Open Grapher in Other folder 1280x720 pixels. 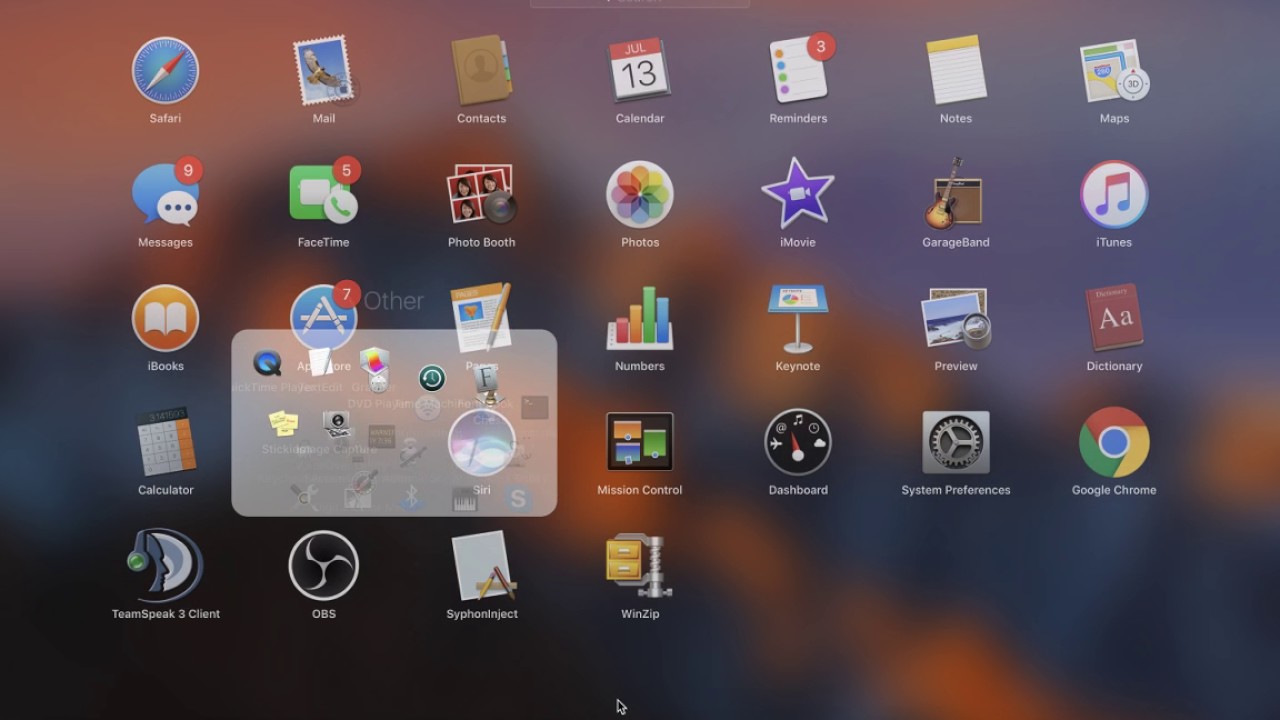374,364
